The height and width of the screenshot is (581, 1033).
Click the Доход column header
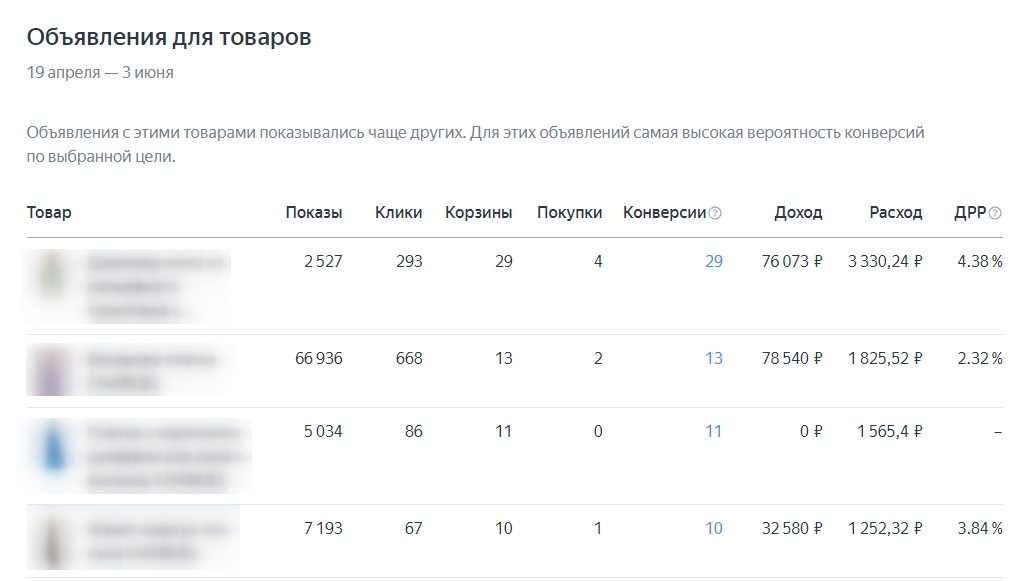tap(798, 213)
